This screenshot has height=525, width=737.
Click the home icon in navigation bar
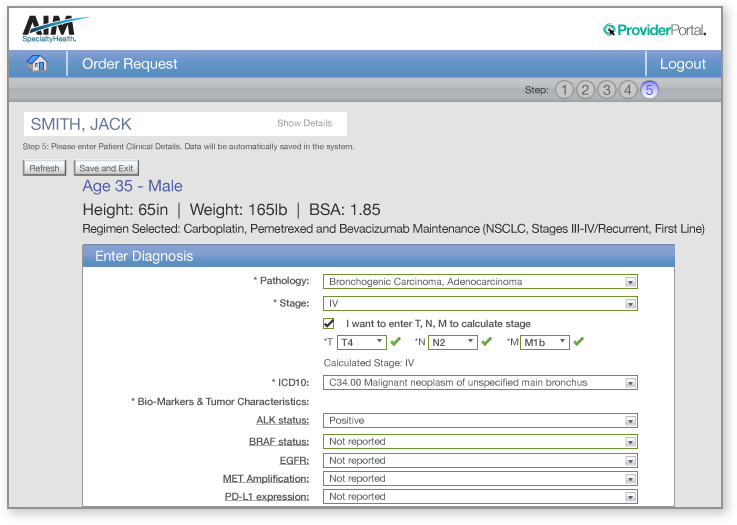click(x=37, y=63)
